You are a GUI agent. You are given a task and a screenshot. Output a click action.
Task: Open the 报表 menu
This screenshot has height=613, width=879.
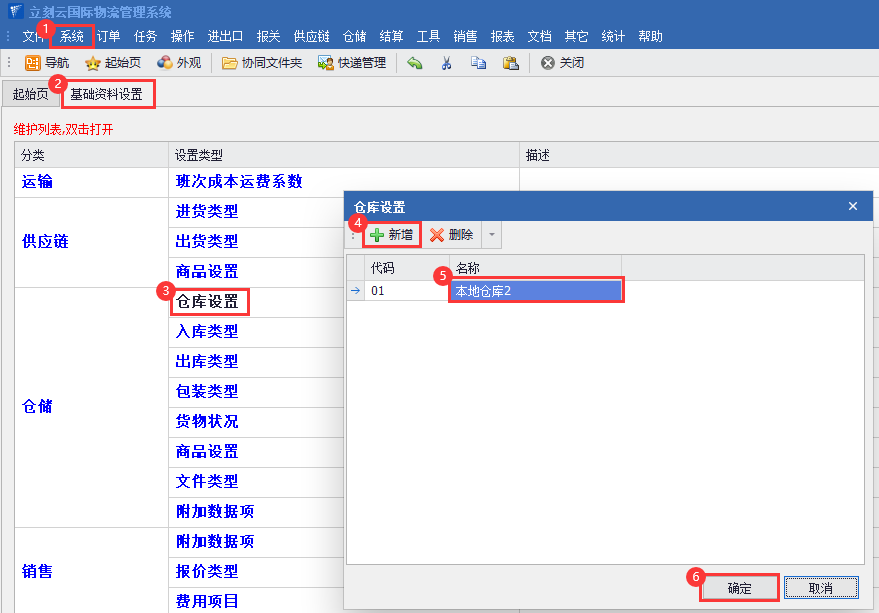tap(502, 36)
